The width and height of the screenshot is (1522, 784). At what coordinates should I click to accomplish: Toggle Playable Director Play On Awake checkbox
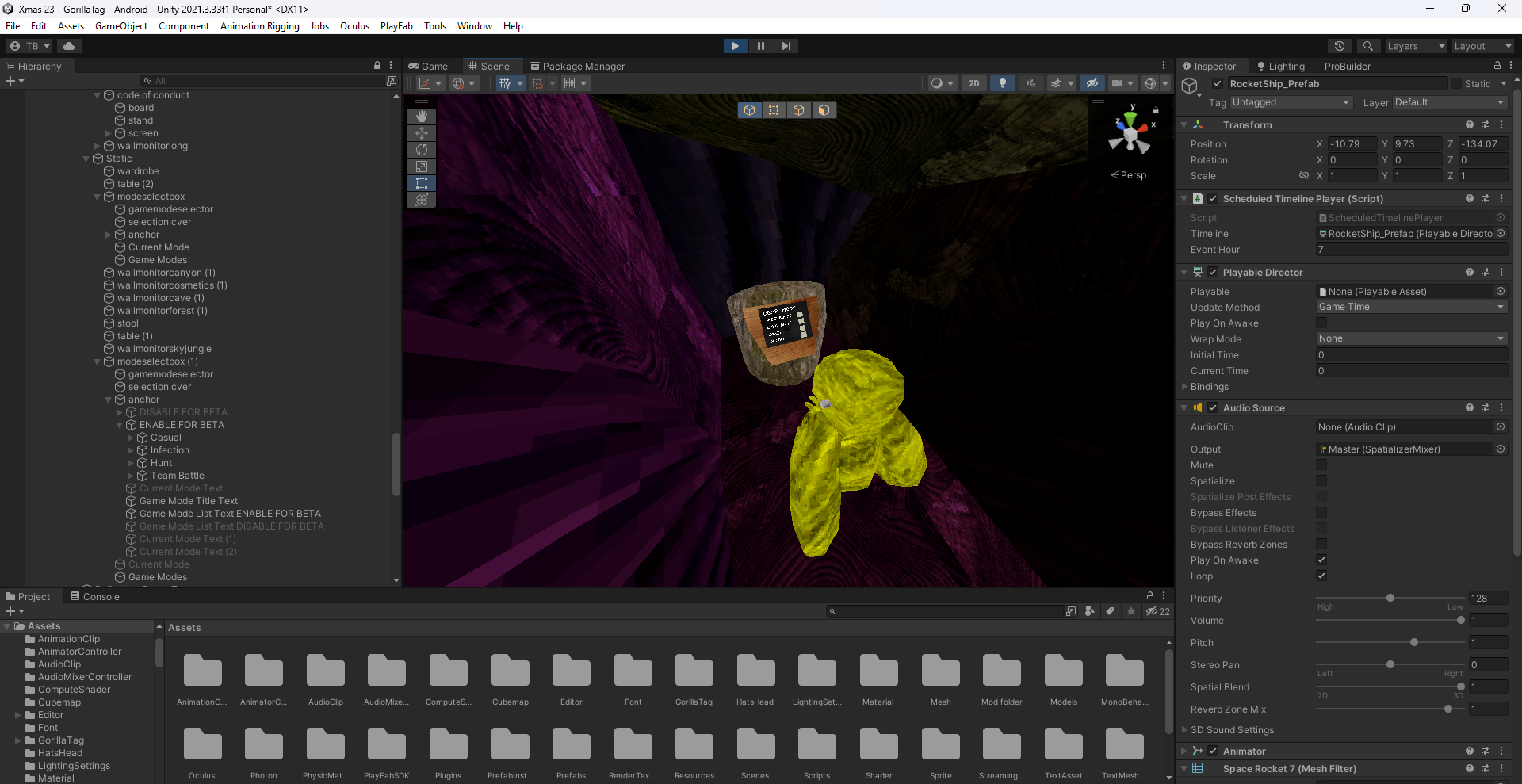point(1321,323)
